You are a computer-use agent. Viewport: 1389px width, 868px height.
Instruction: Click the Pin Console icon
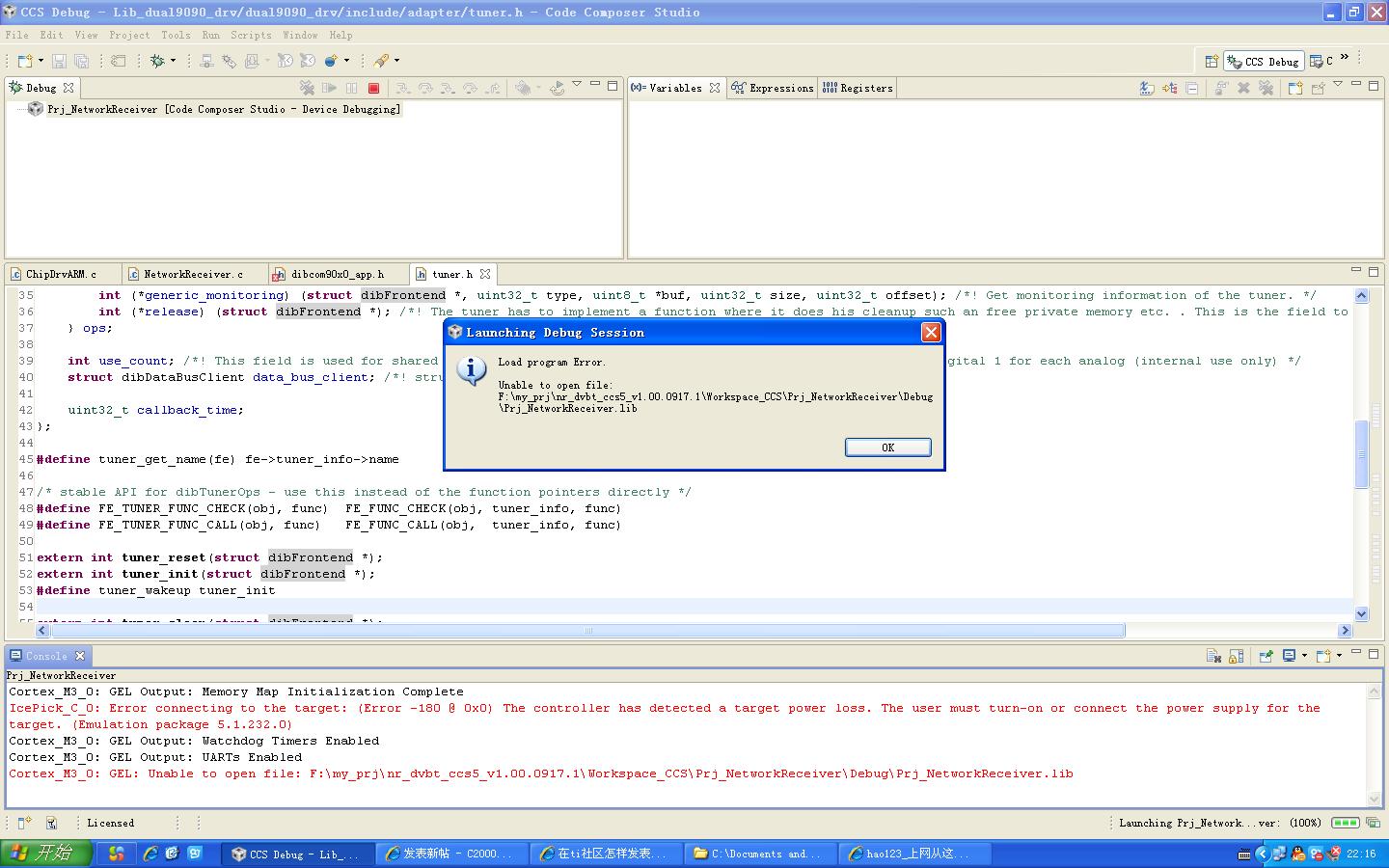tap(1266, 656)
